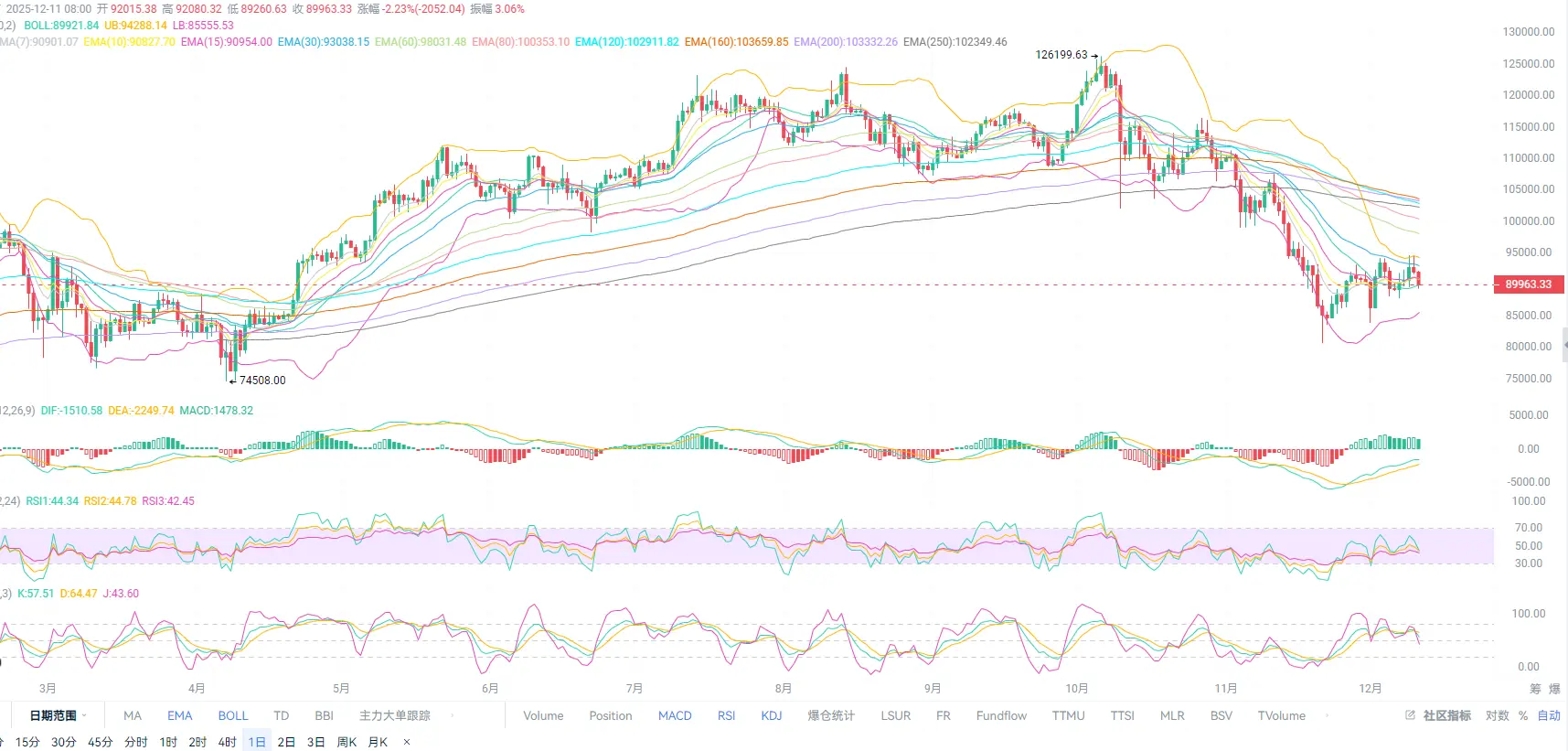Enable the Fundflow indicator
This screenshot has width=1568, height=751.
[1001, 715]
